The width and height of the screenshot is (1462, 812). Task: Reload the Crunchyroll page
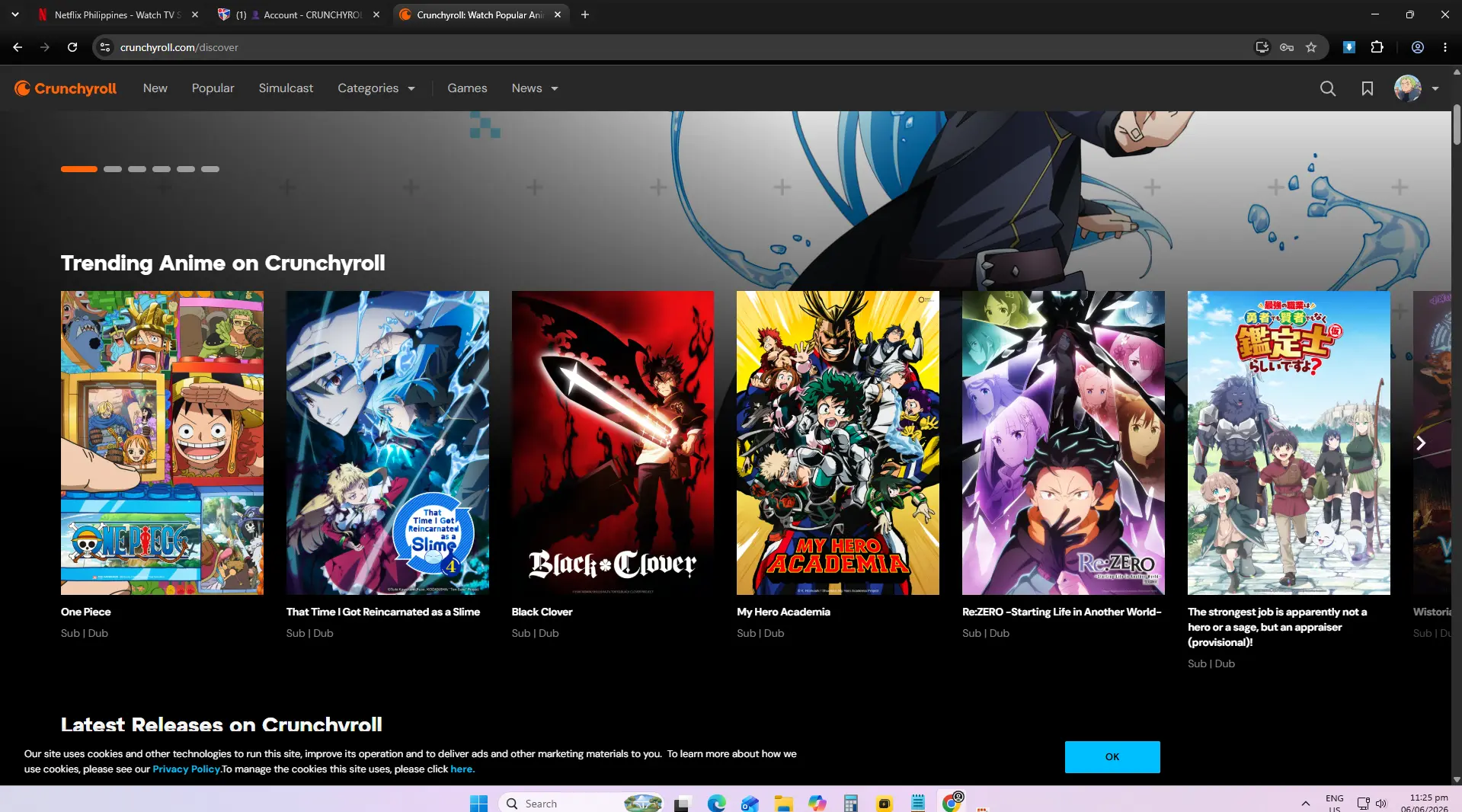click(72, 47)
